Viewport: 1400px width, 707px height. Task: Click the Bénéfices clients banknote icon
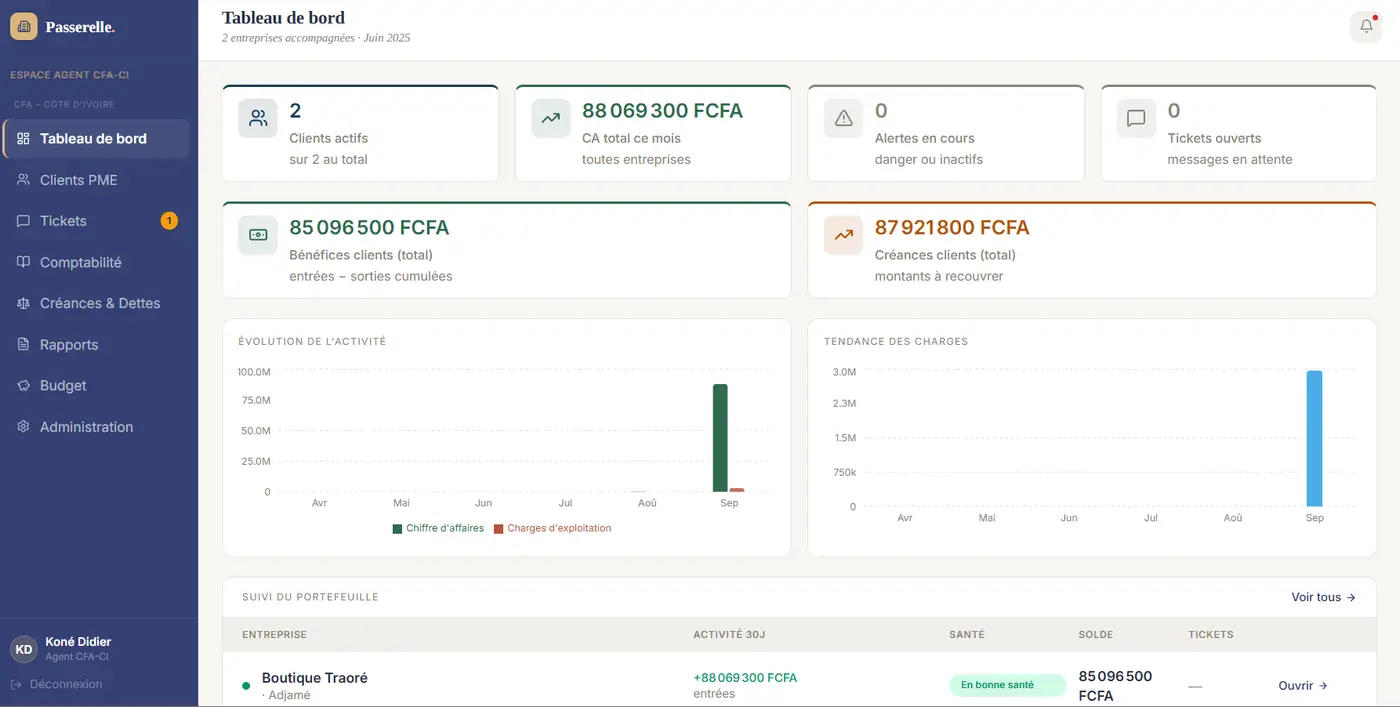tap(258, 235)
